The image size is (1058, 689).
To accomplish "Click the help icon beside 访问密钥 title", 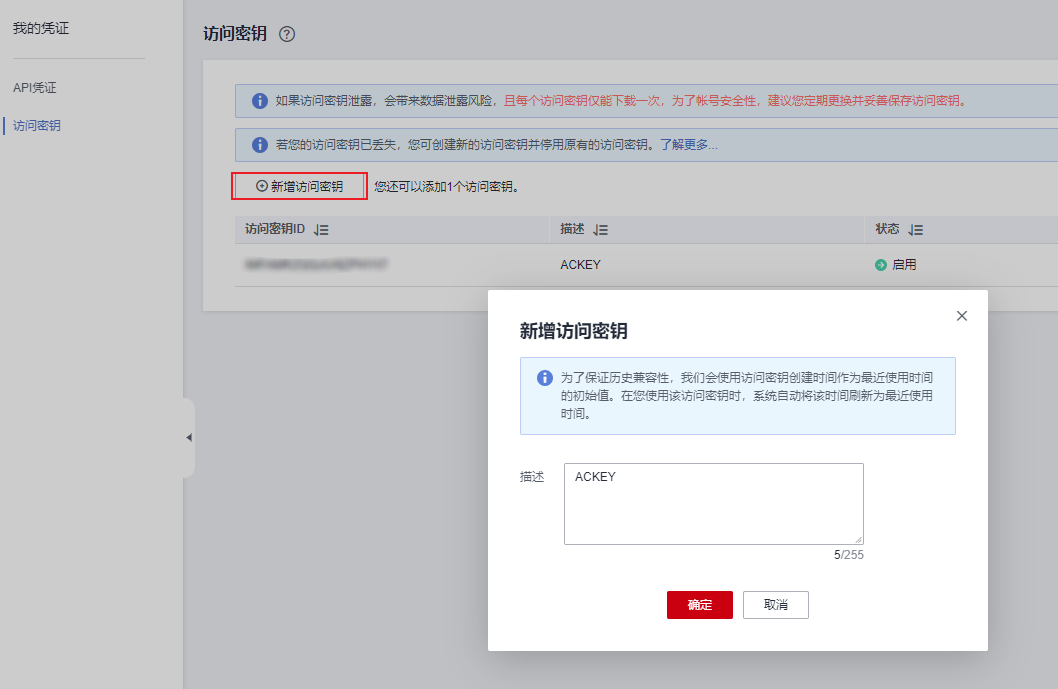I will pyautogui.click(x=287, y=34).
